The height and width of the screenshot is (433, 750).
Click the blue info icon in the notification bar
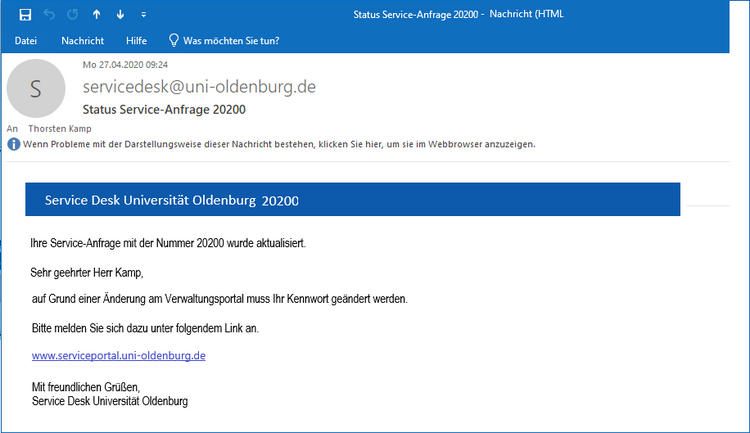pos(14,144)
